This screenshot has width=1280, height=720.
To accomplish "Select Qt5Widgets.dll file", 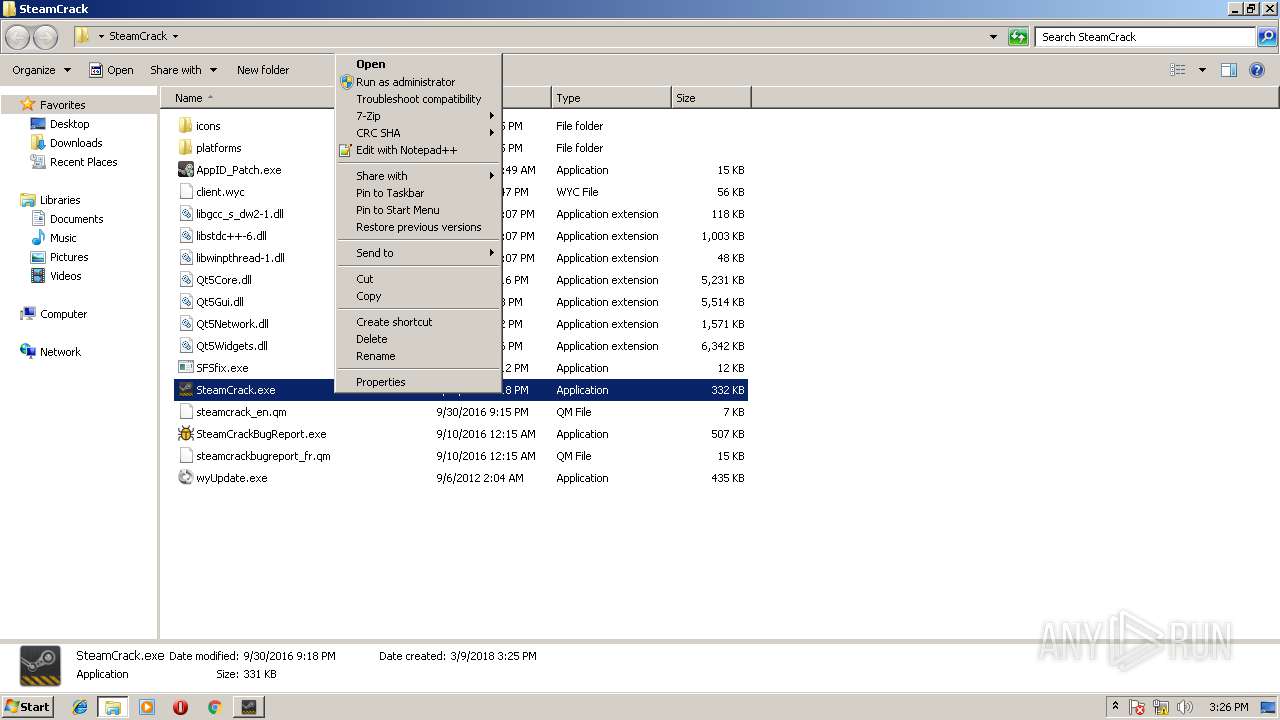I will pyautogui.click(x=232, y=346).
